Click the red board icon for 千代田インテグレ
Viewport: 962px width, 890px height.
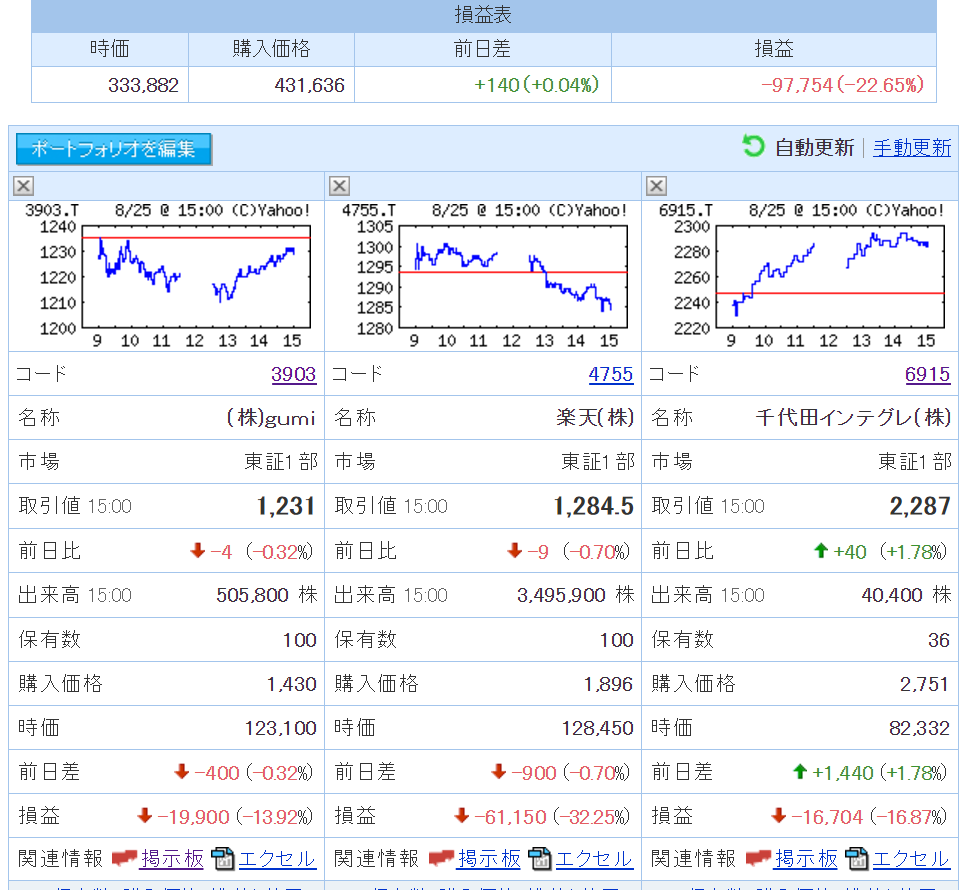758,858
